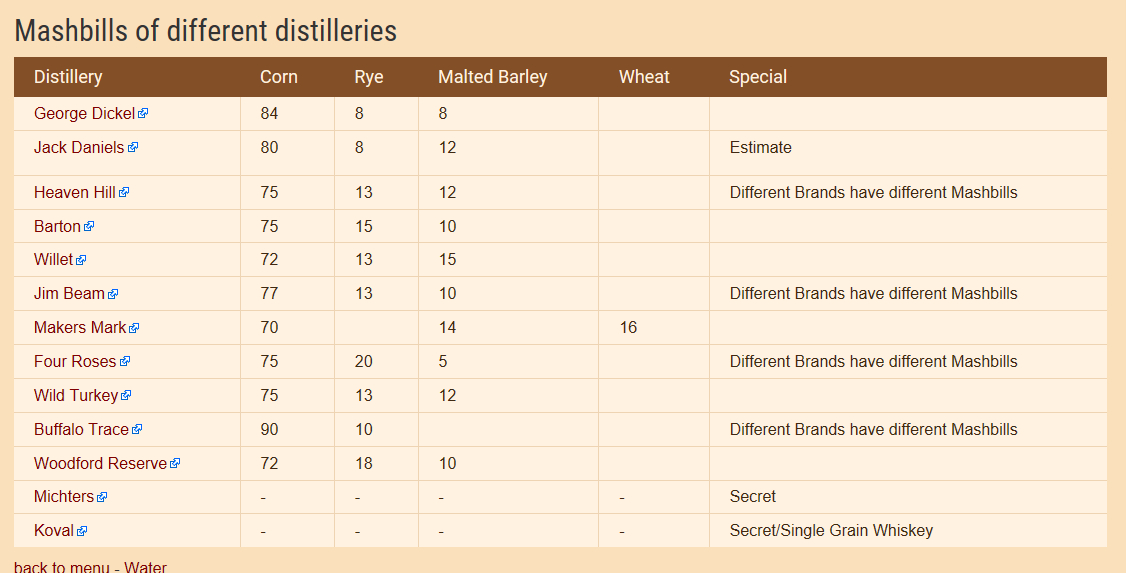Click external link icon beside George Dickel

[x=143, y=113]
